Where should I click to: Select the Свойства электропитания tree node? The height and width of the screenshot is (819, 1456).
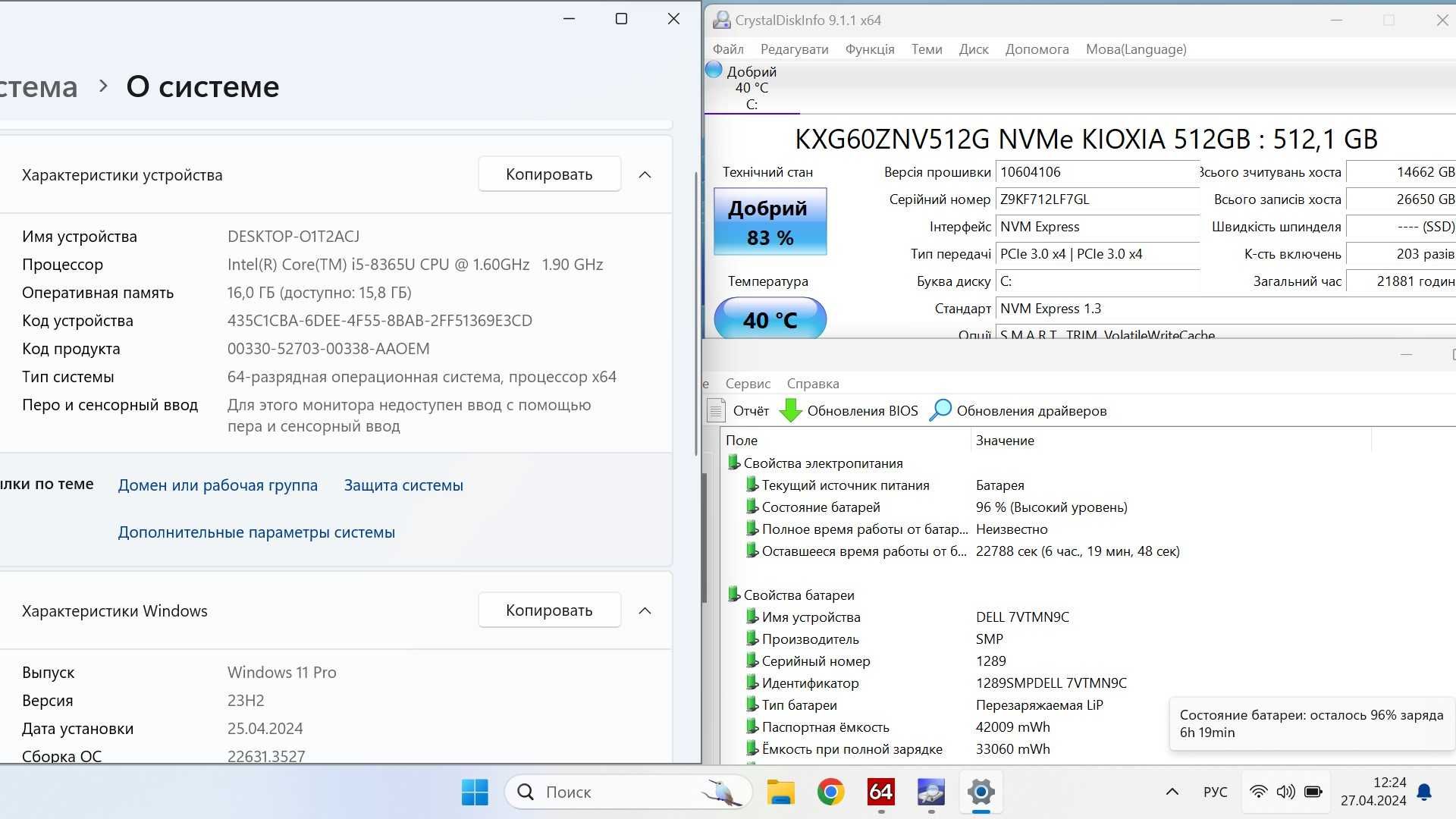[x=823, y=463]
